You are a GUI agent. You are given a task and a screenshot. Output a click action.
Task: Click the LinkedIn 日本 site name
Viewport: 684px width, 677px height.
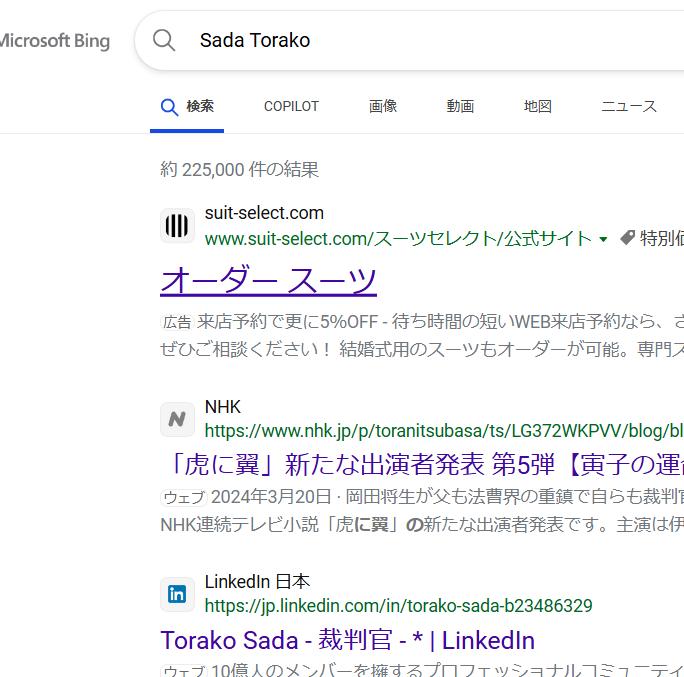click(x=257, y=581)
